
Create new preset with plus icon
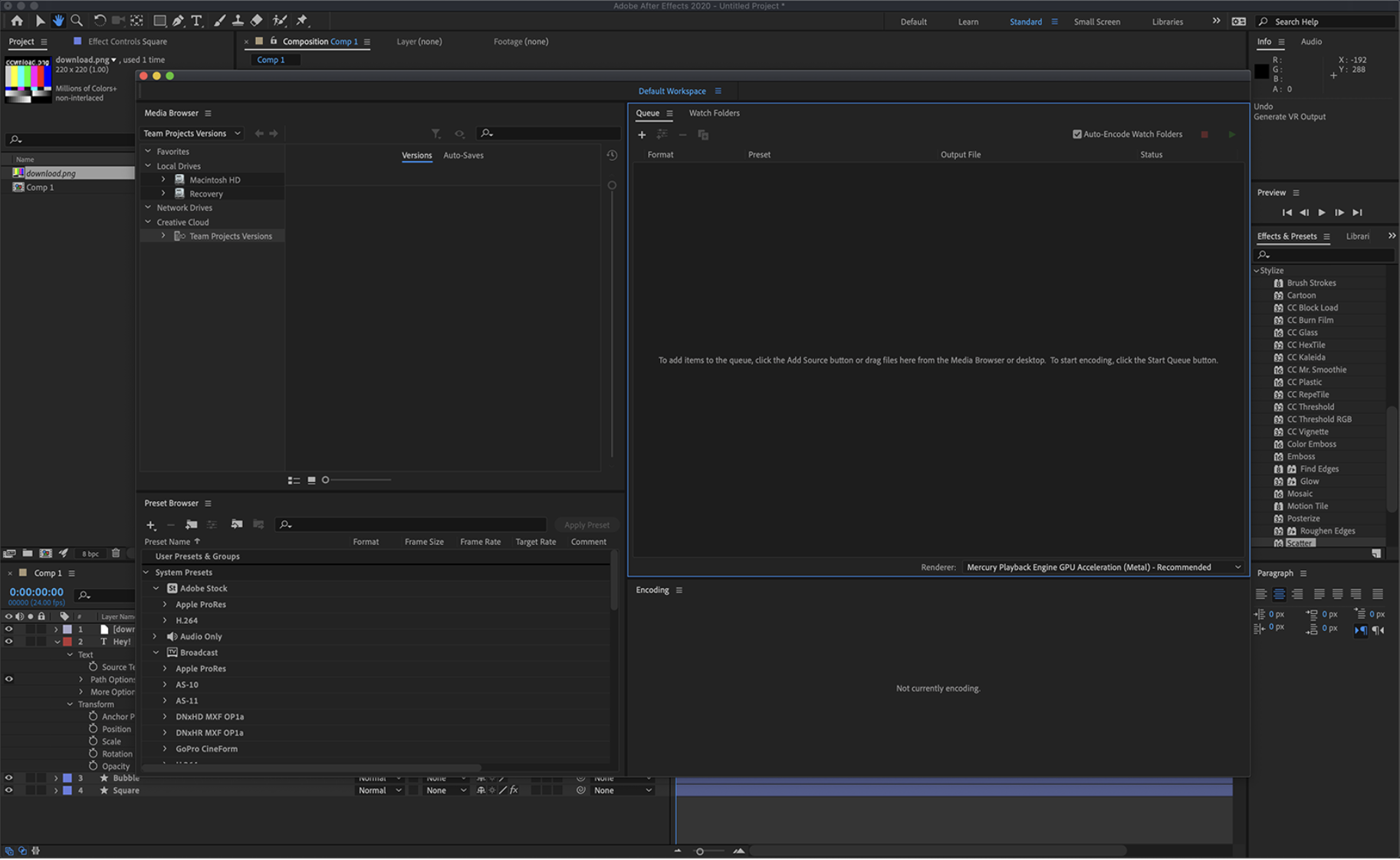(151, 525)
